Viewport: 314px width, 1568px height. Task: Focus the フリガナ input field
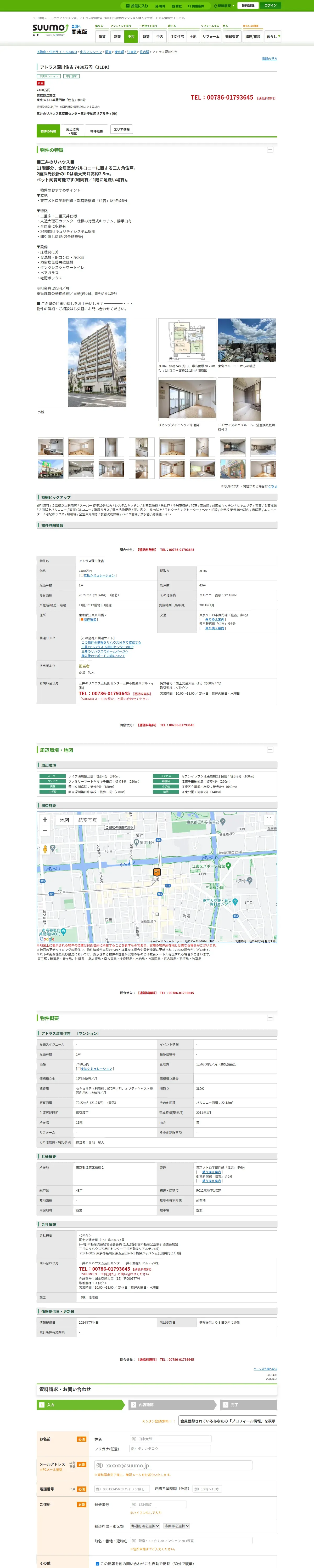[170, 1449]
